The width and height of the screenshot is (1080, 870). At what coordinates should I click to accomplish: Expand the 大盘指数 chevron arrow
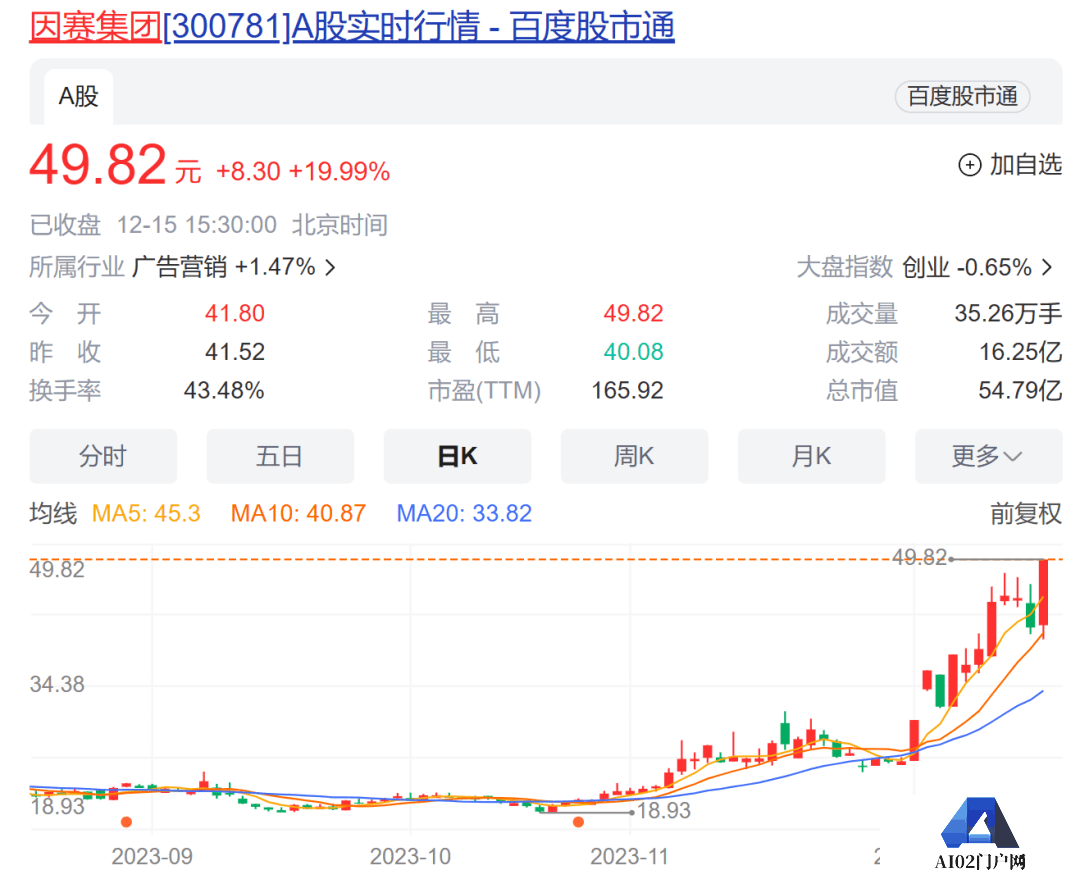pos(1047,267)
